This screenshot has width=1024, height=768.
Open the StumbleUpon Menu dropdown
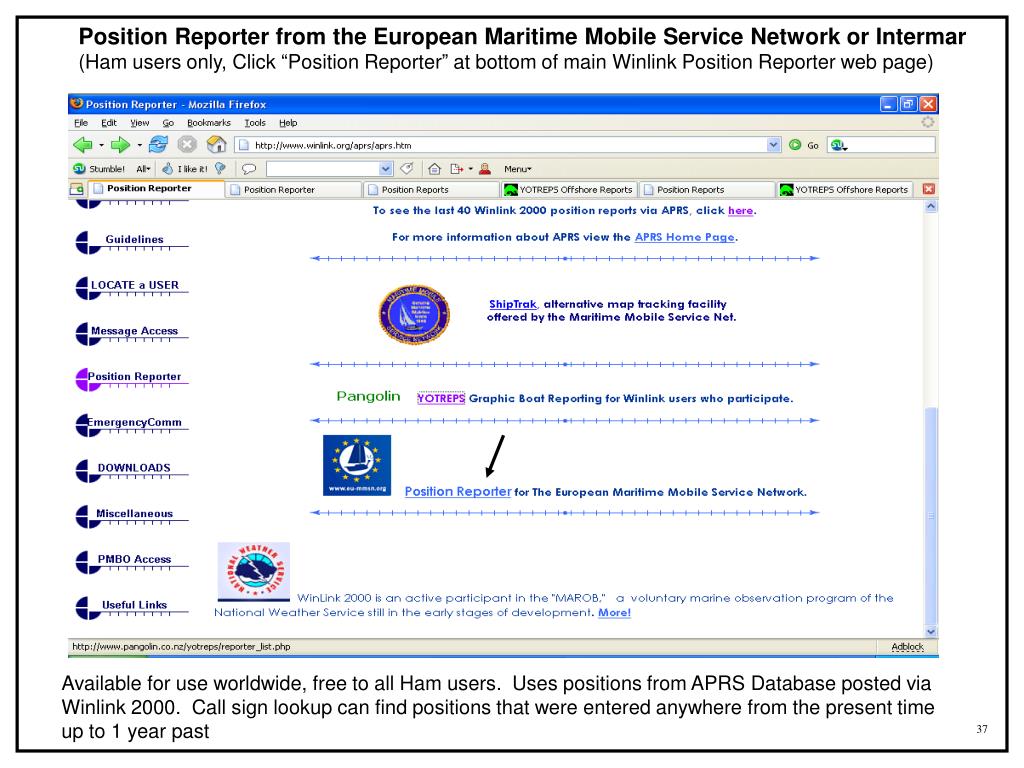click(517, 168)
